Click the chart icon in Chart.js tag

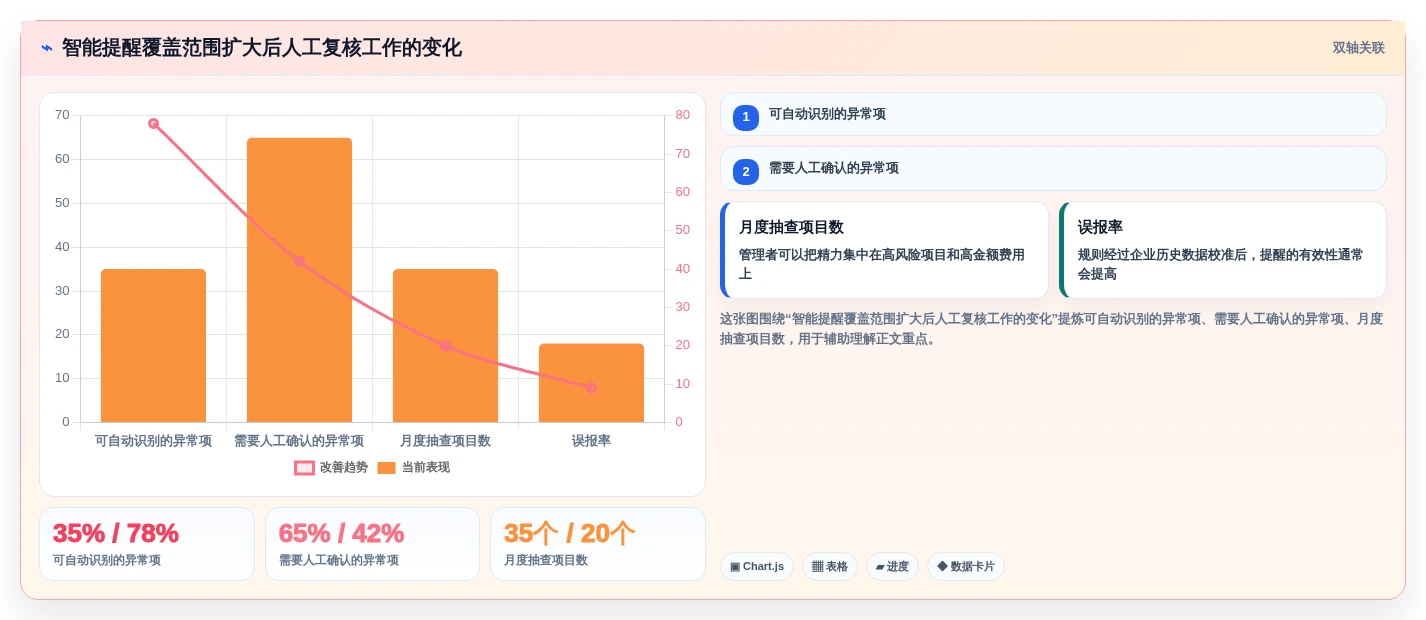[735, 567]
